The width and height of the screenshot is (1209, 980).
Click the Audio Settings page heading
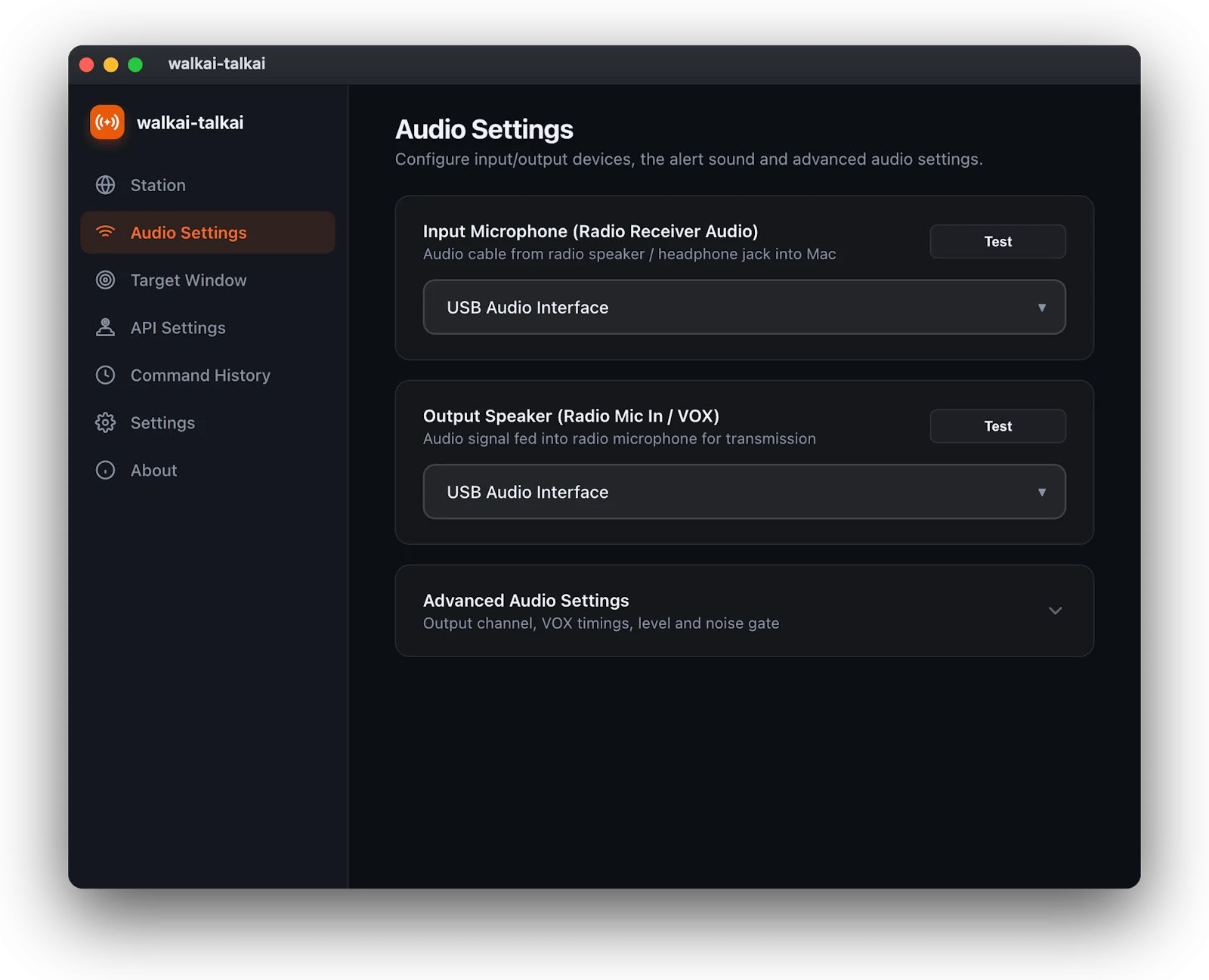click(484, 129)
